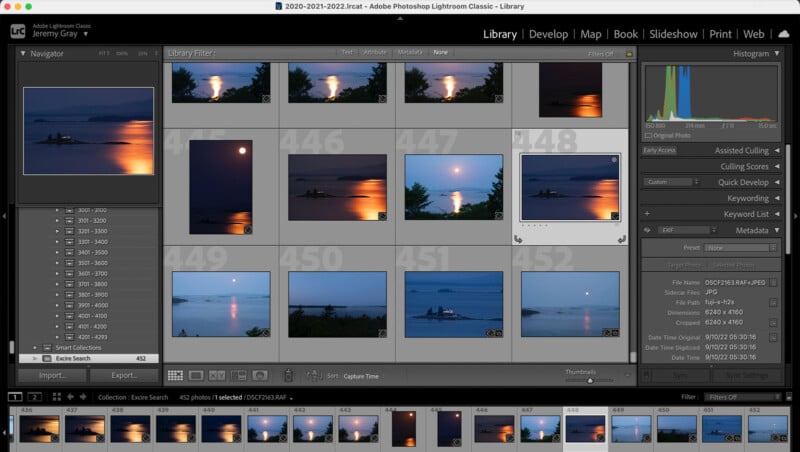Expand the Keyword List panel
This screenshot has height=452, width=800.
[777, 214]
